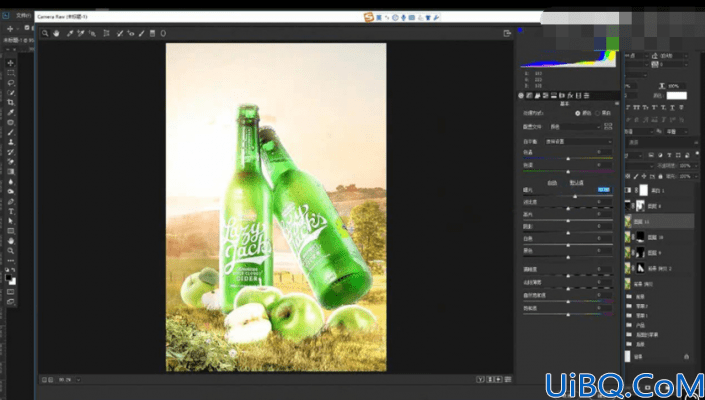Select the Camera Raw Zoom tool

45,33
